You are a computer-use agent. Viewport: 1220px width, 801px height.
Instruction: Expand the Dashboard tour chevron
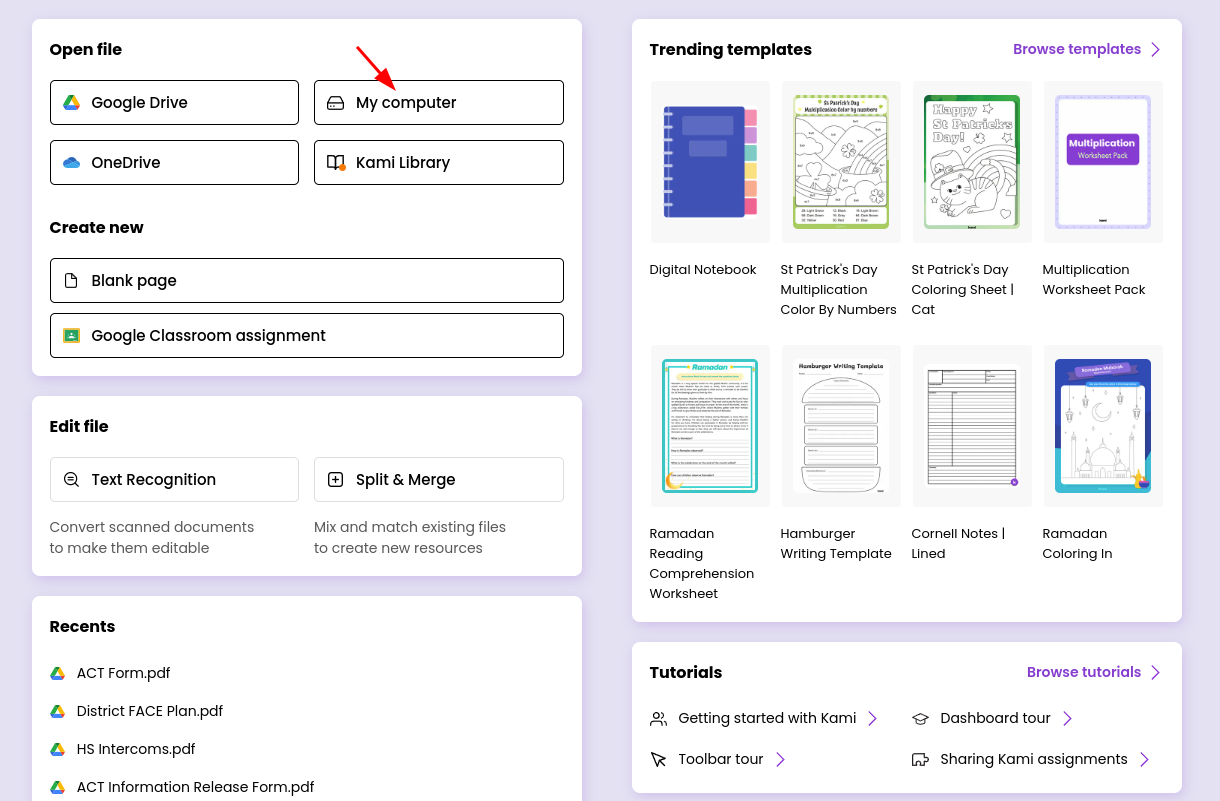tap(1067, 719)
